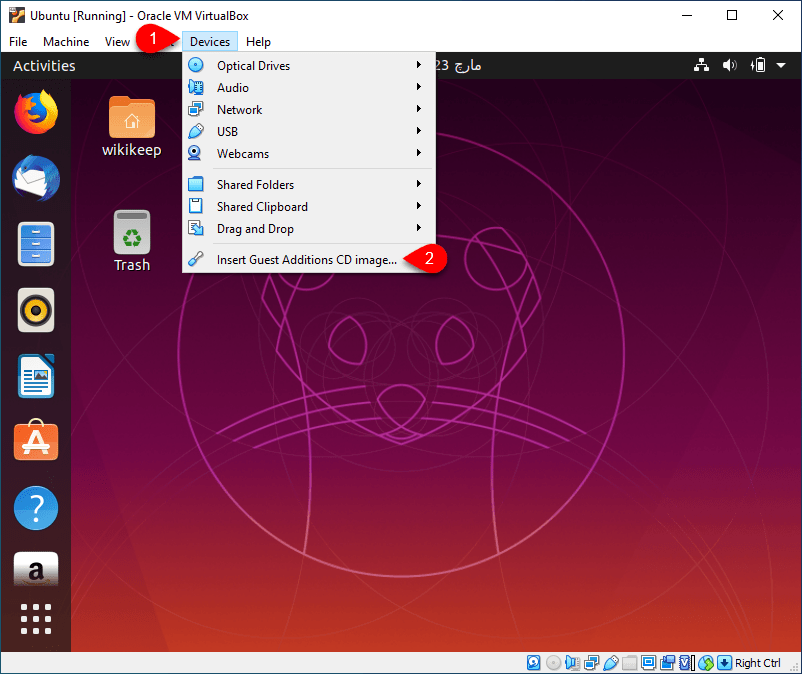802x674 pixels.
Task: Expand the Audio submenu
Action: coord(309,87)
